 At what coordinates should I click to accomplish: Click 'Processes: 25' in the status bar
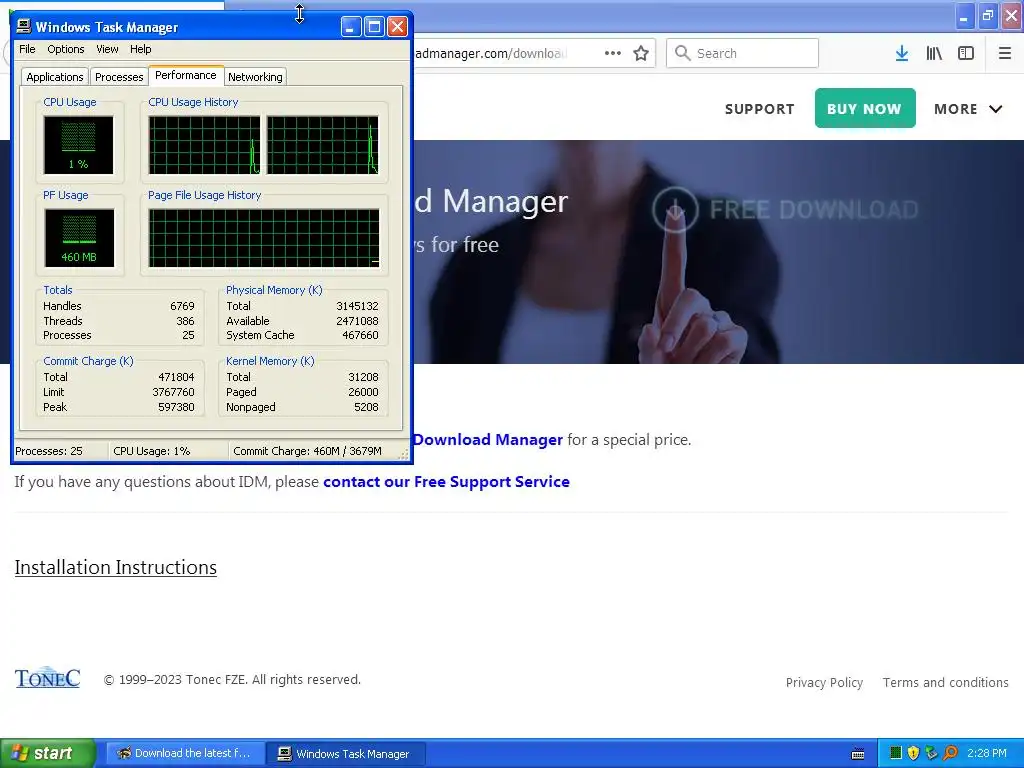click(x=49, y=451)
